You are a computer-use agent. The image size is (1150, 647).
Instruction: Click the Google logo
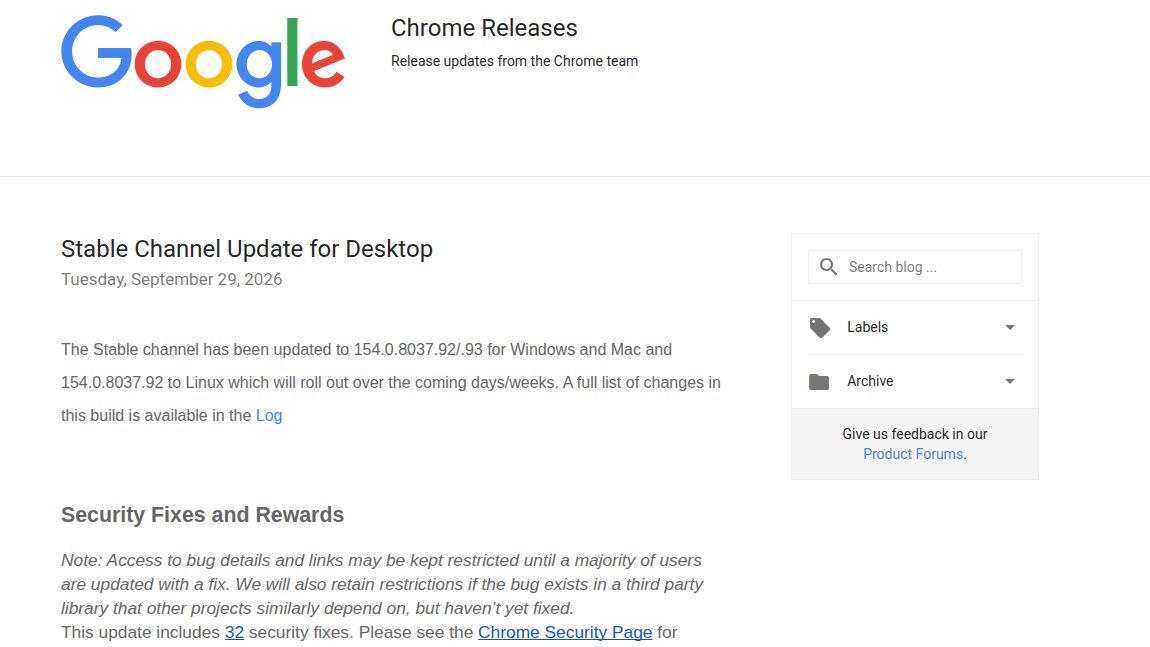(202, 62)
